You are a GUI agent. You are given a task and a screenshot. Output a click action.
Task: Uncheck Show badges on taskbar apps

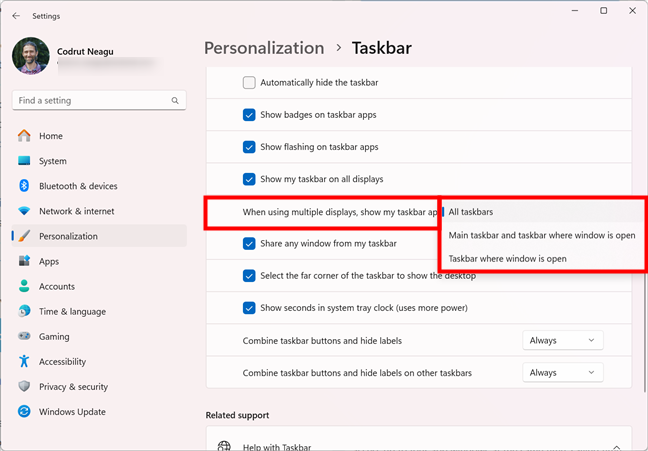tap(249, 115)
